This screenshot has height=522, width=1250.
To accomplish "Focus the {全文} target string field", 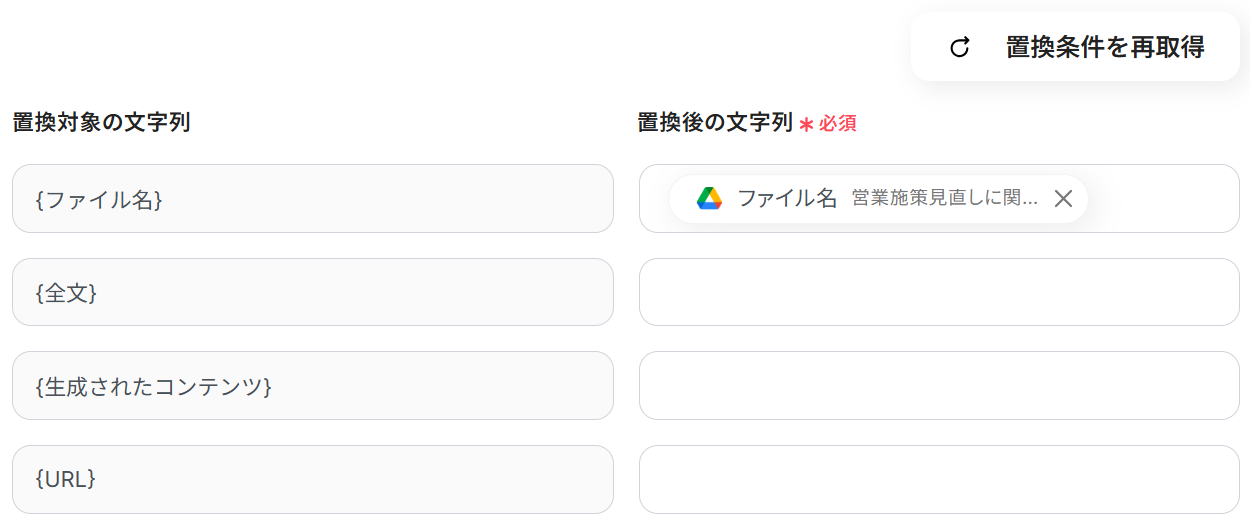I will (312, 292).
